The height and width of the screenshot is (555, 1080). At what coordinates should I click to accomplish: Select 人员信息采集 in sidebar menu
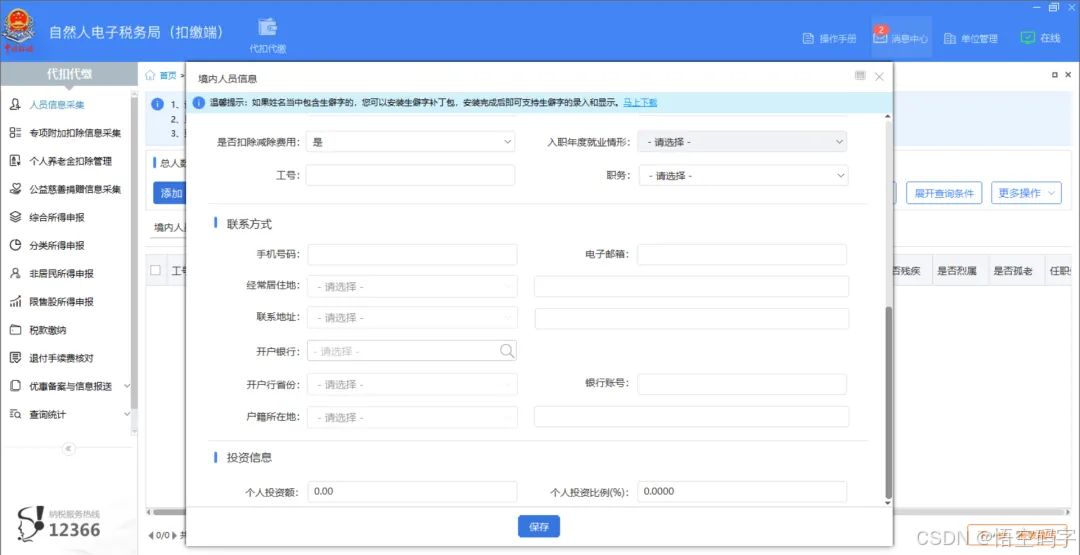click(57, 105)
